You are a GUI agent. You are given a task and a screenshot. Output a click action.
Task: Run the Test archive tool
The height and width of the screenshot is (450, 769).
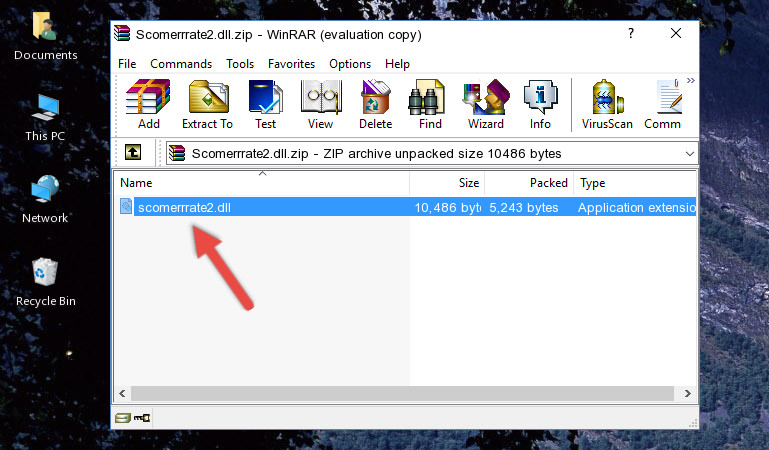click(265, 105)
